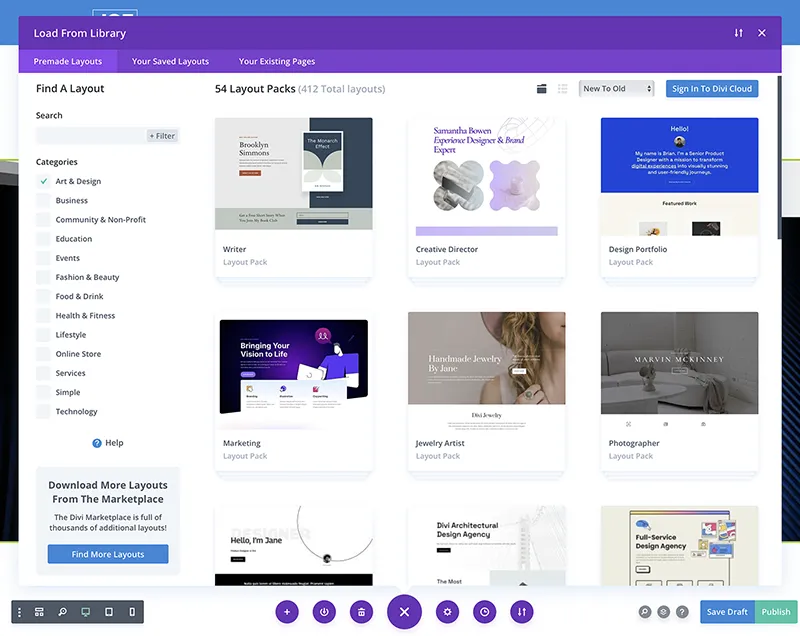Open the Hello, I'm Jane layout thumbnail
This screenshot has height=636, width=800.
294,545
